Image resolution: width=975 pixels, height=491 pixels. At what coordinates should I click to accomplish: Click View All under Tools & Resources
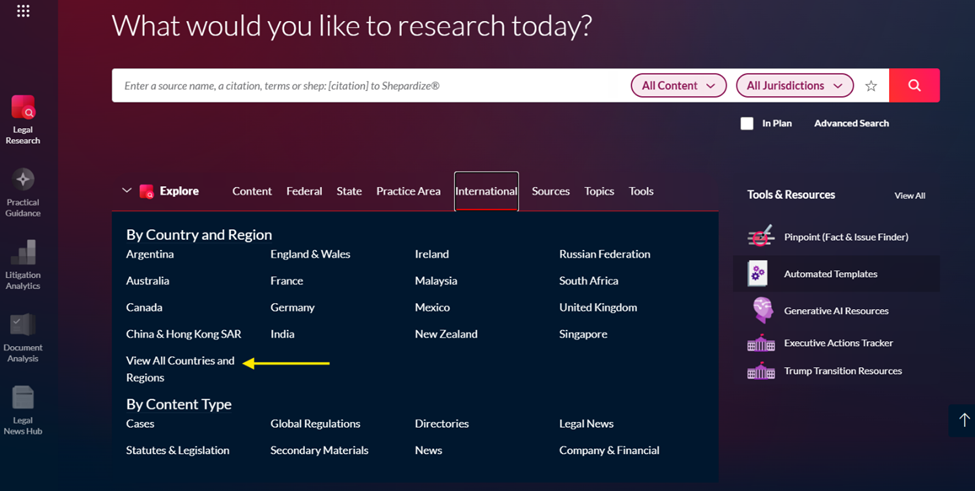click(x=910, y=196)
